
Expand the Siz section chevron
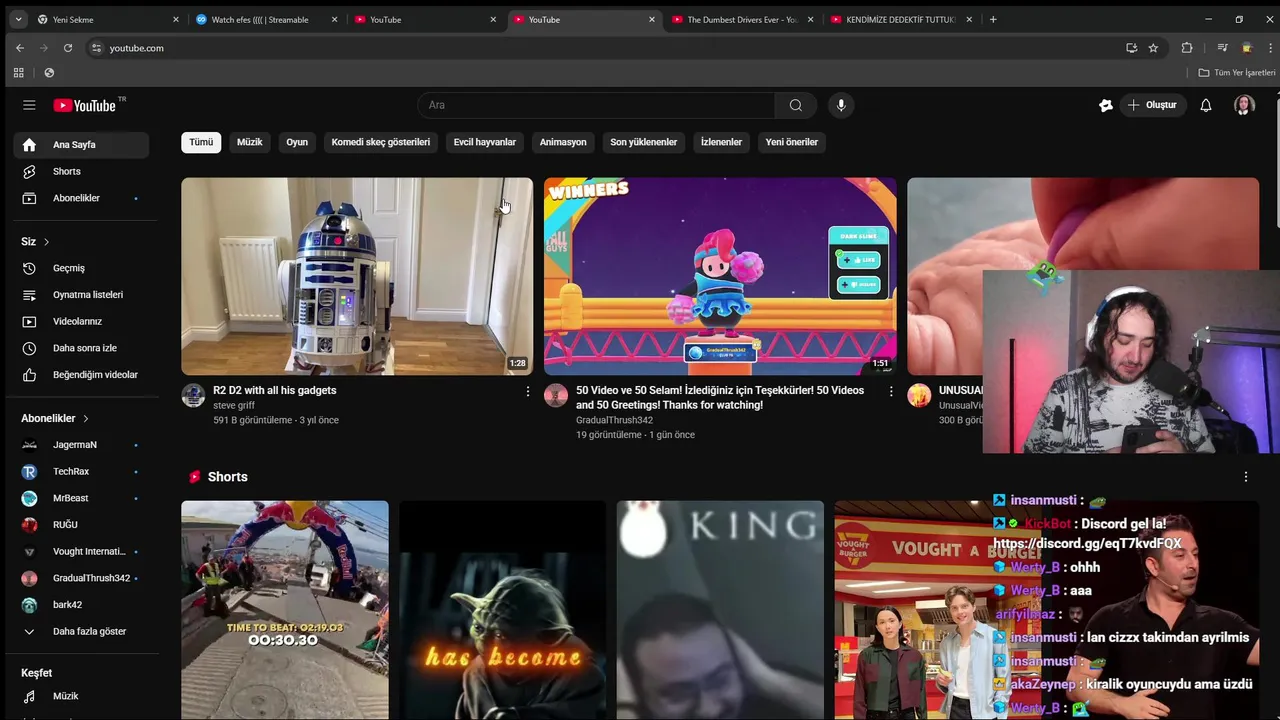tap(46, 242)
